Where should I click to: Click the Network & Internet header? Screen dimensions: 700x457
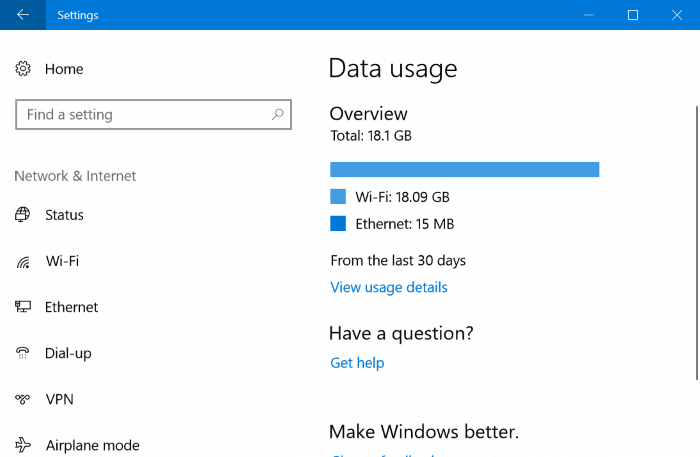coord(75,176)
